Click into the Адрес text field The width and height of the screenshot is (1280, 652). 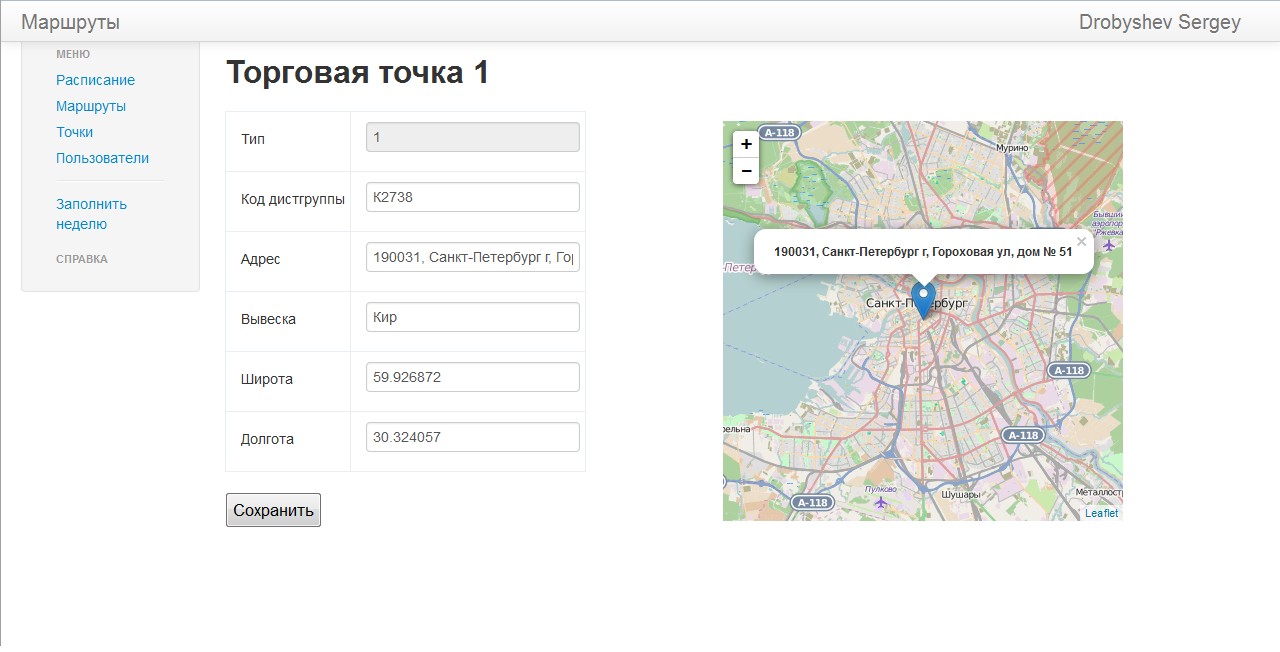coord(472,257)
